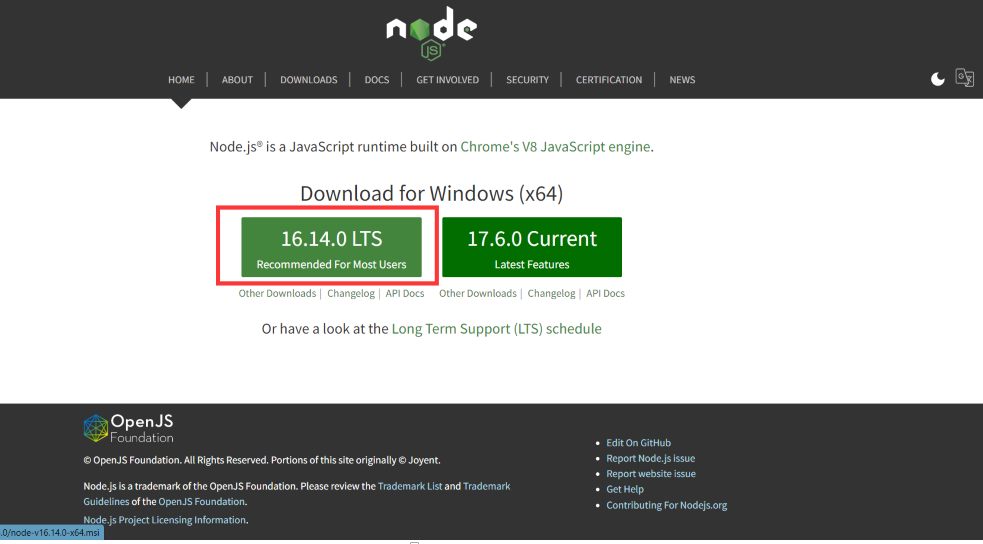Open Node.js Project Licensing Information link
The height and width of the screenshot is (544, 983).
(x=164, y=520)
